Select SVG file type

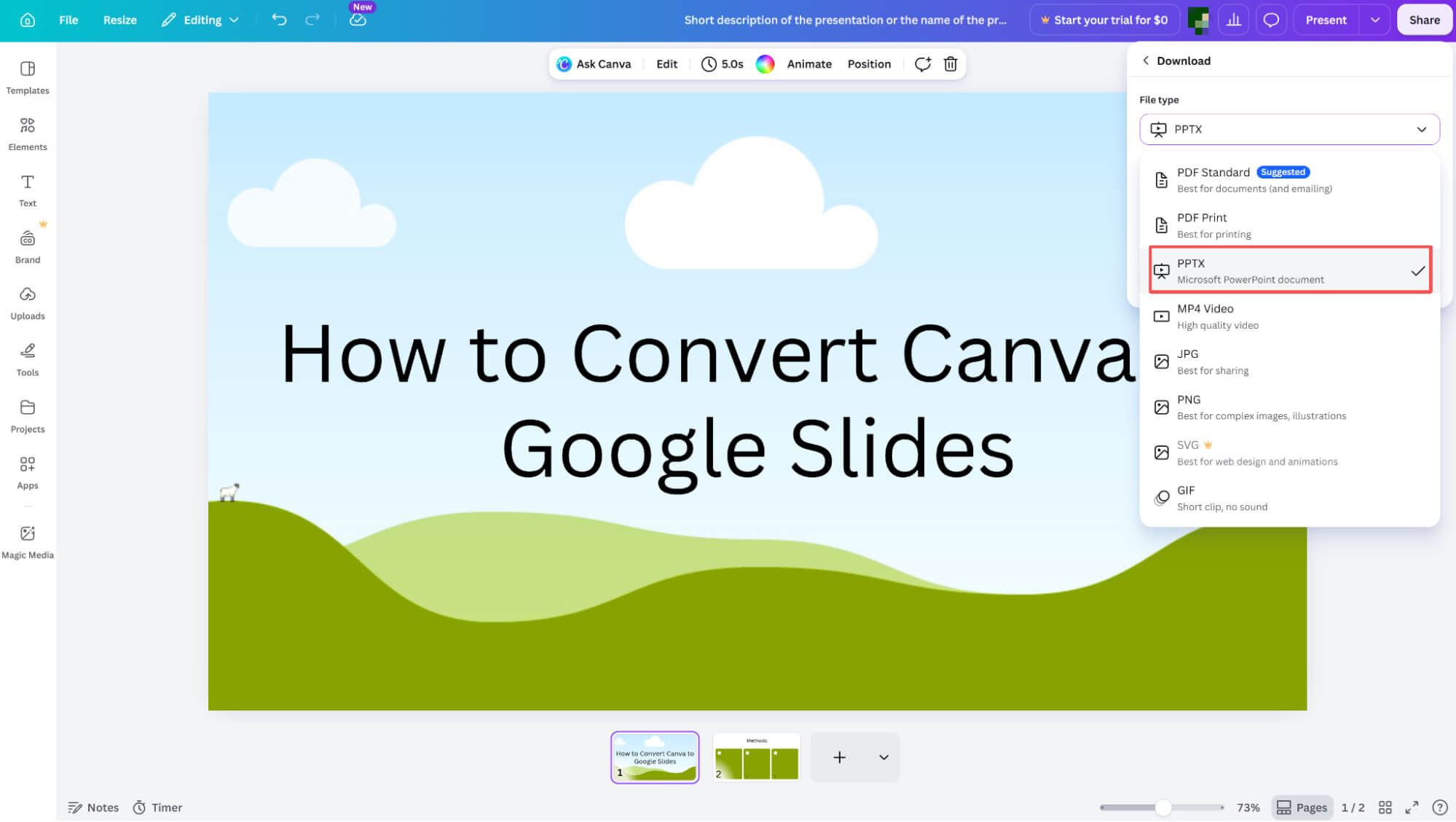tap(1289, 453)
